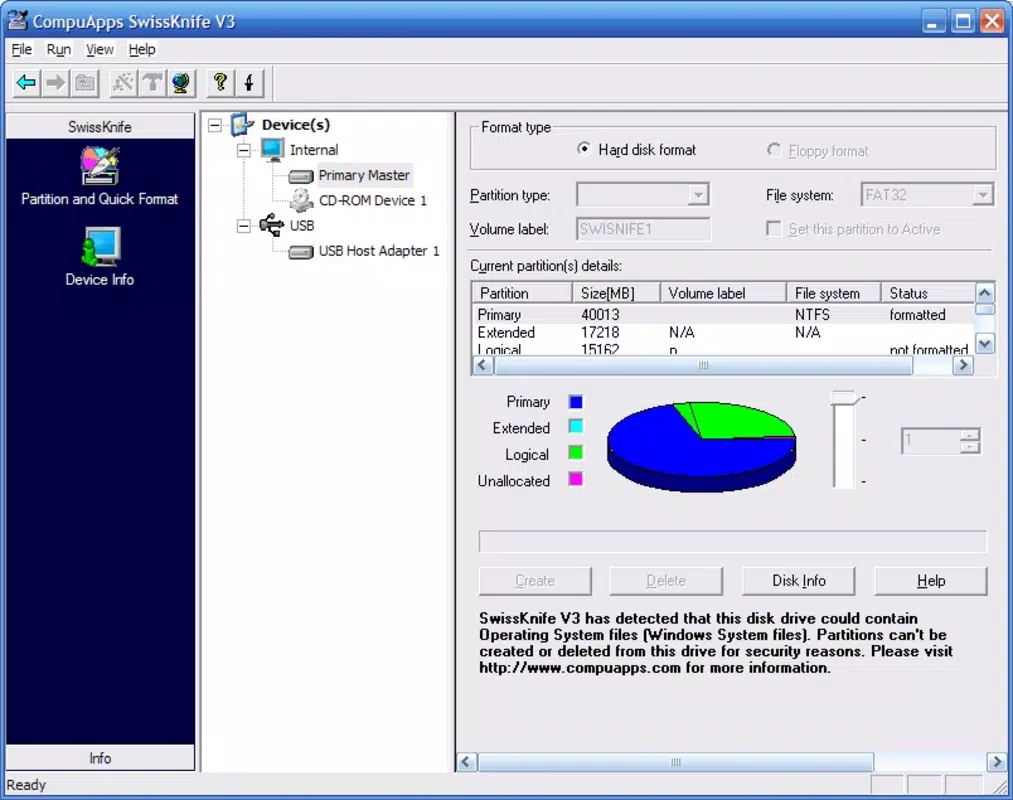The image size is (1013, 800).
Task: Select the Primary 40013 NTFS row
Action: 723,315
